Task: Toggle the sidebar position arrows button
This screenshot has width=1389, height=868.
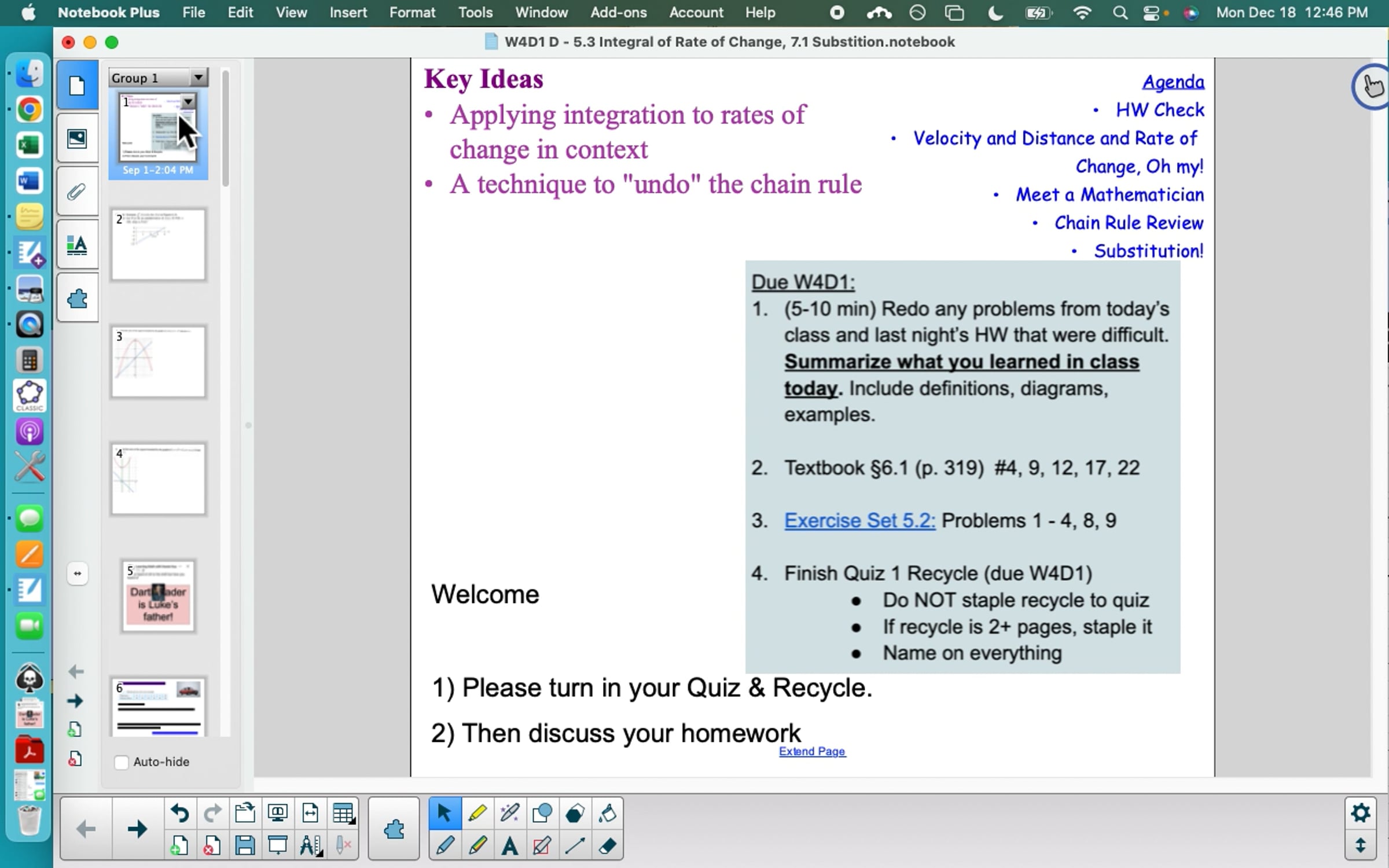Action: [78, 573]
